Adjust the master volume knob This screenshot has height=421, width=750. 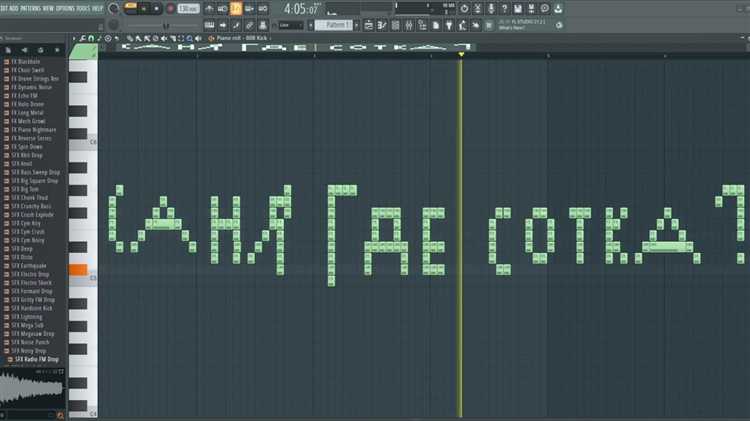tap(112, 9)
